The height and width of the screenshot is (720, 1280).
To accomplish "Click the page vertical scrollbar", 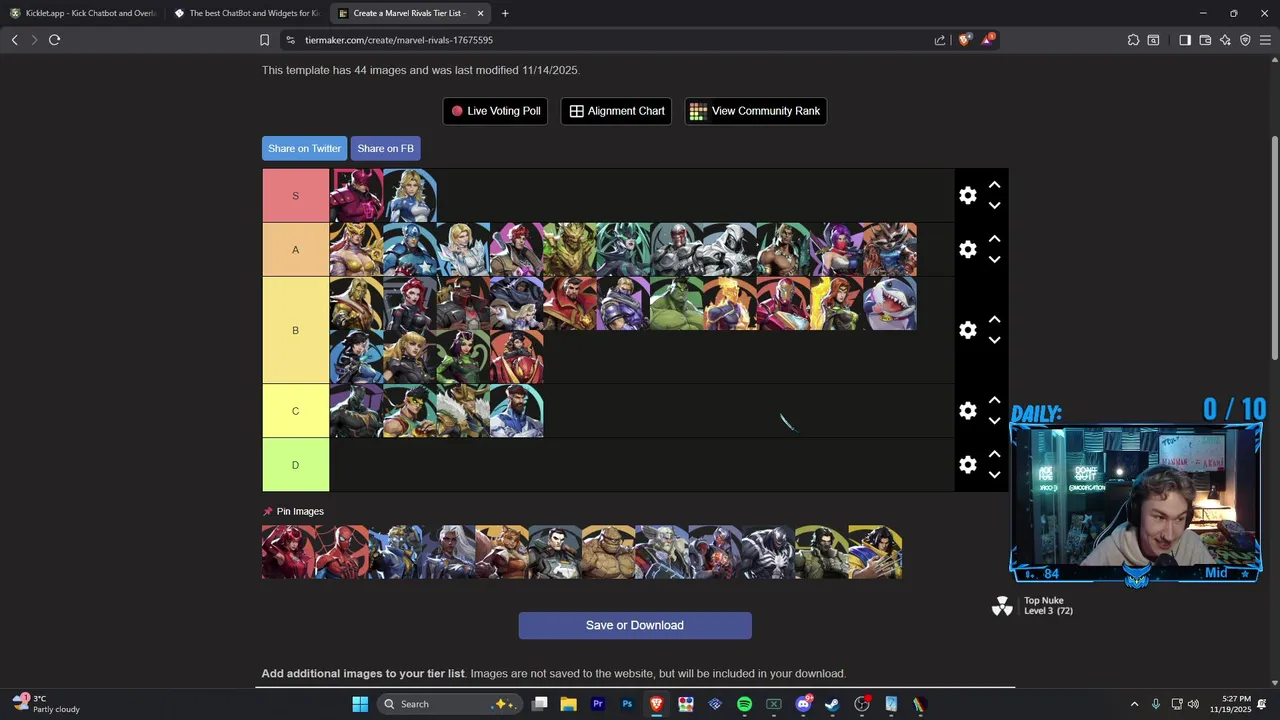I will point(1275,250).
